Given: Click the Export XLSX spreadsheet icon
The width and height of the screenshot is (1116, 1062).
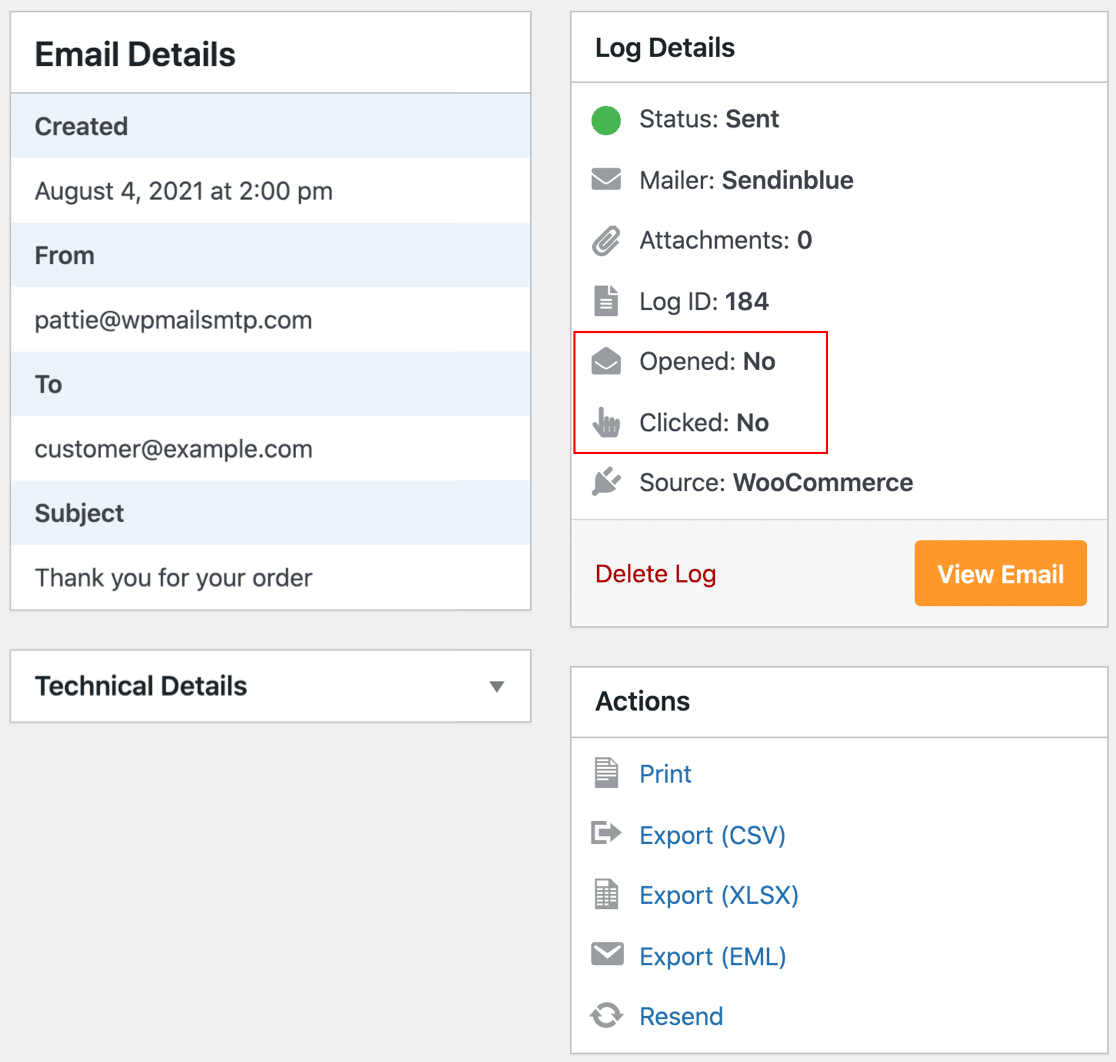Looking at the screenshot, I should (606, 894).
